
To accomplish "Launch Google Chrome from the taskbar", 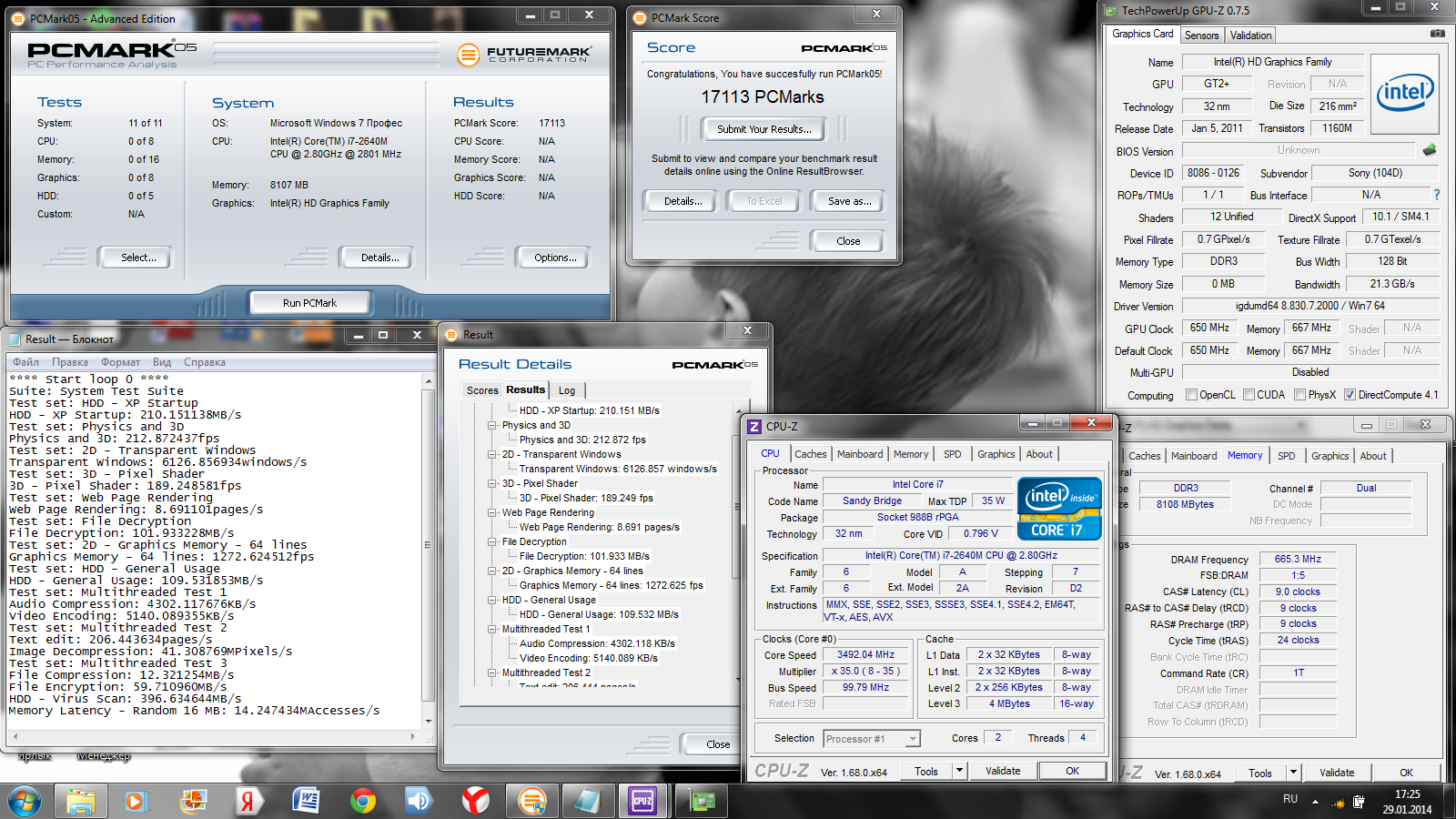I will (x=363, y=801).
